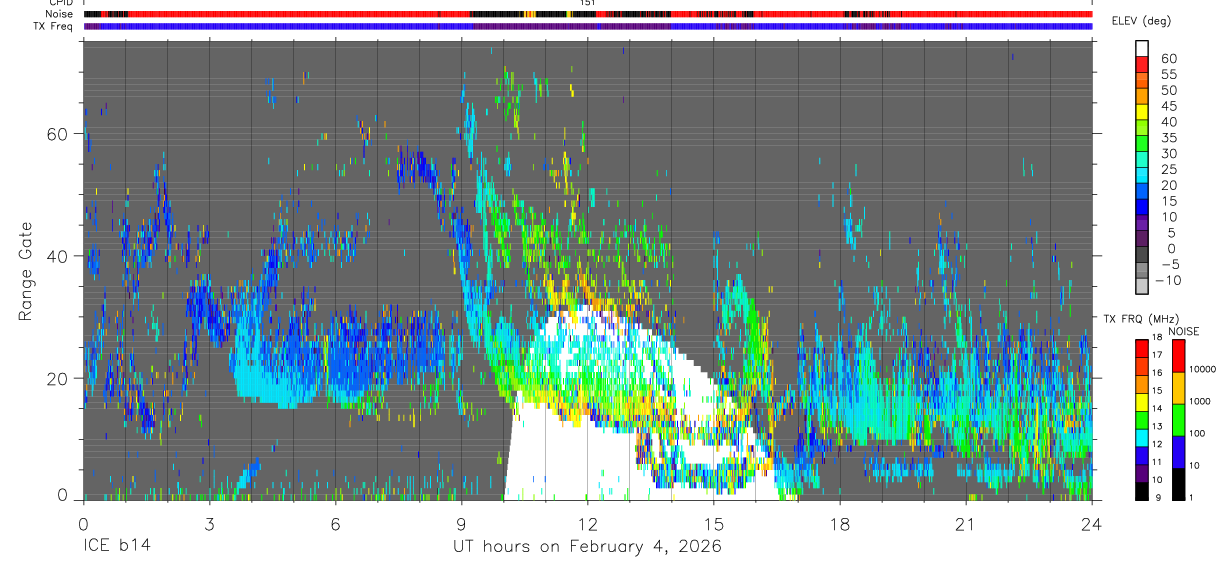This screenshot has height=567, width=1228.
Task: Click the green 100–1000 NOISE swatch
Action: [x=1178, y=420]
